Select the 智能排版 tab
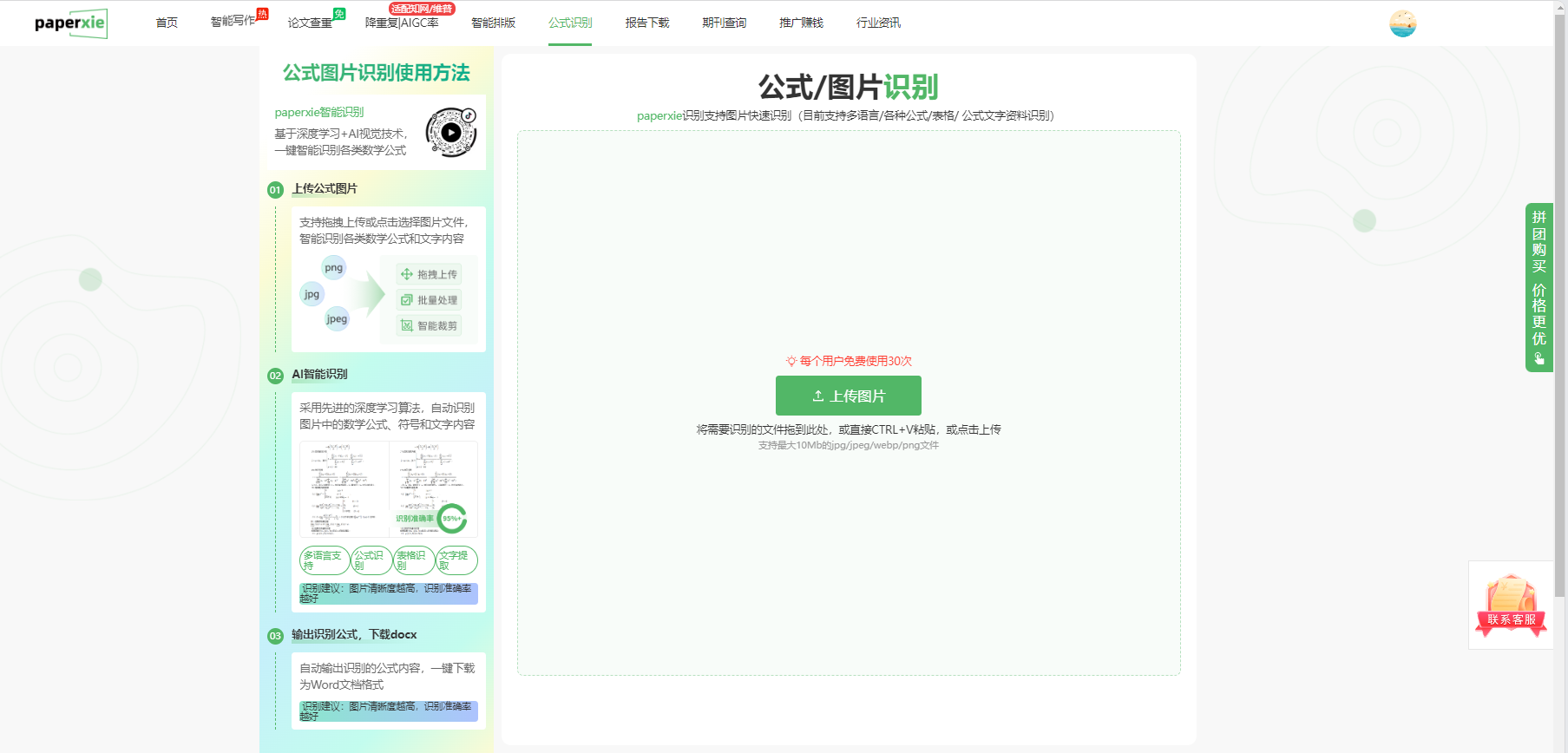This screenshot has width=1568, height=753. (493, 23)
